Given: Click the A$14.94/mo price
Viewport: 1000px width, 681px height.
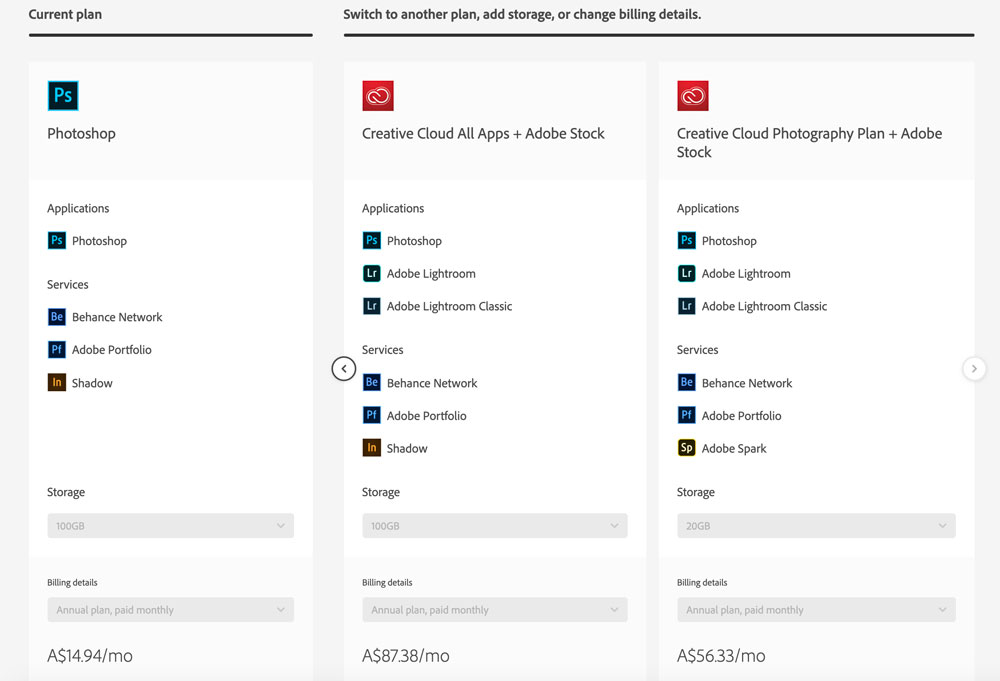Looking at the screenshot, I should (90, 655).
